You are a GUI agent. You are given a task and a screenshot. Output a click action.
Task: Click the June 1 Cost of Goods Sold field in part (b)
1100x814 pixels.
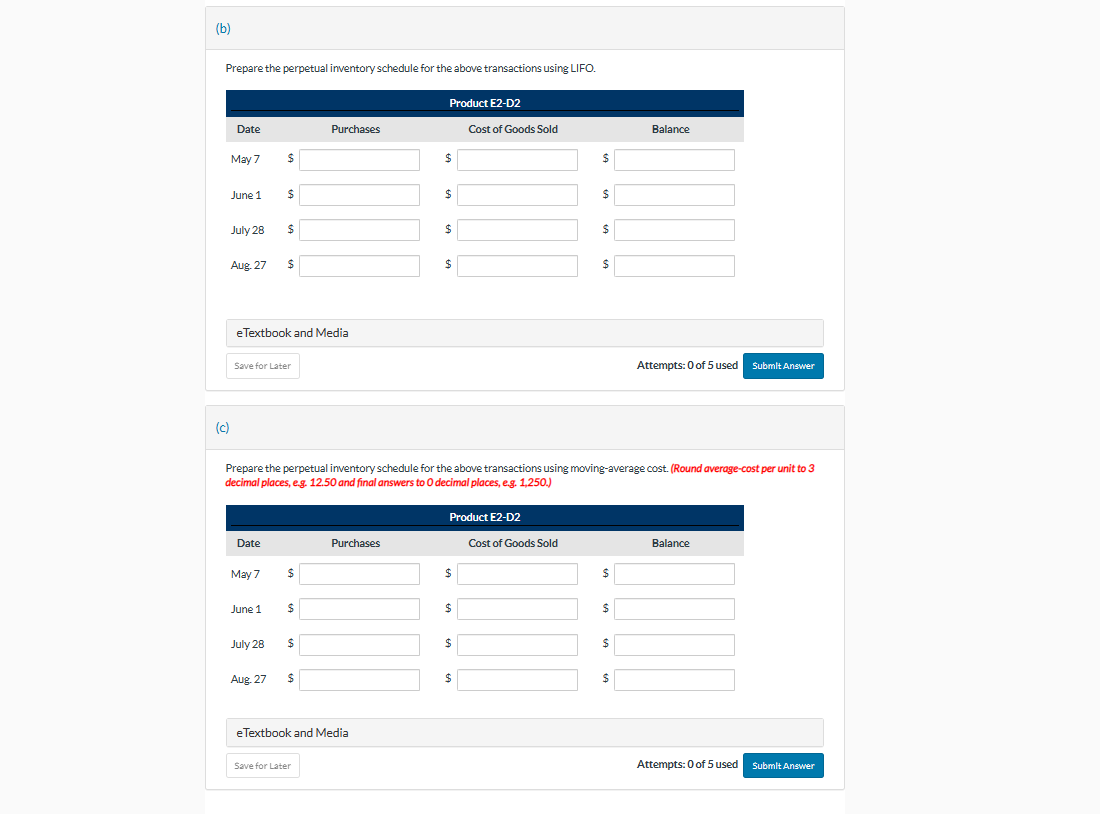point(517,194)
